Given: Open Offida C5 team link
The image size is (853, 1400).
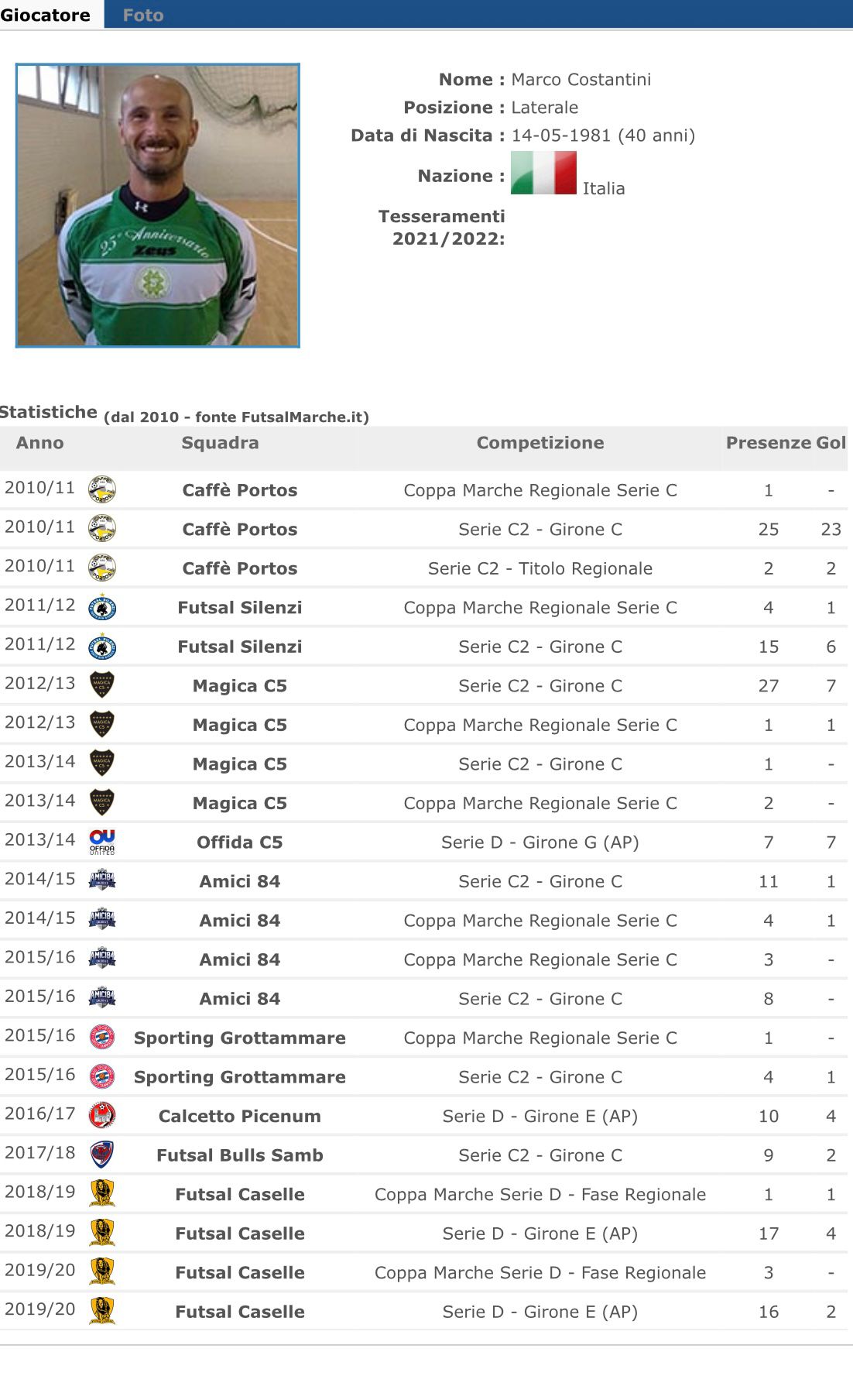Looking at the screenshot, I should (x=240, y=842).
